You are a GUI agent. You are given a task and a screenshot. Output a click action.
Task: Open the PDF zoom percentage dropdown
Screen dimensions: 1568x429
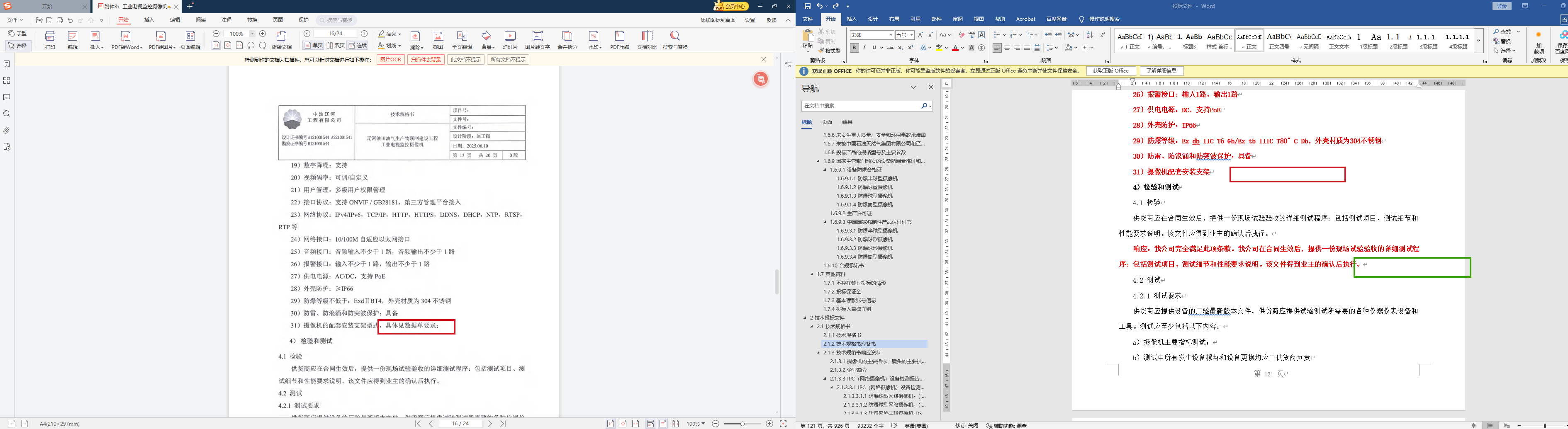click(x=253, y=34)
